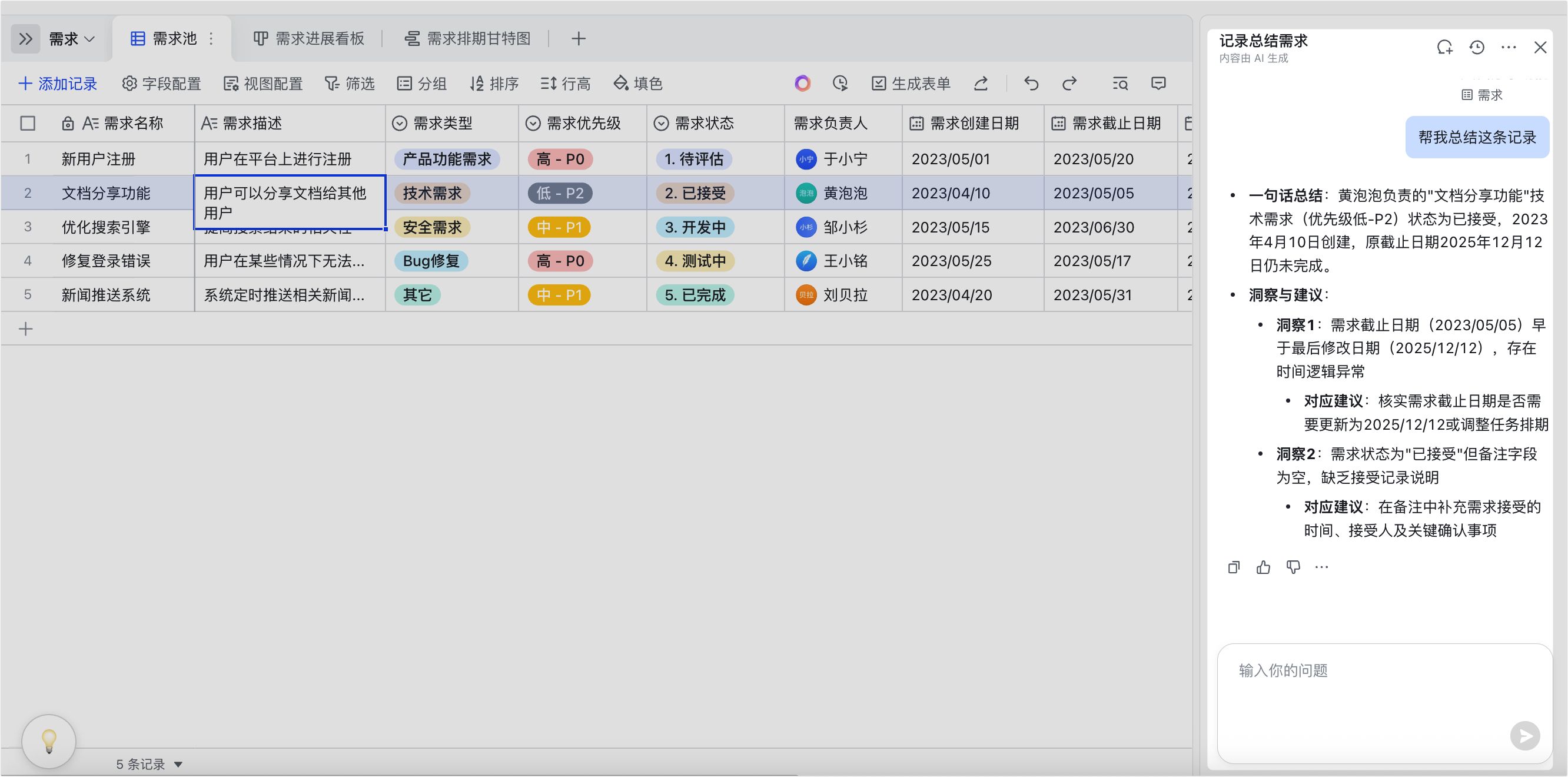1568x777 pixels.
Task: Click the redo arrow in toolbar
Action: point(1069,84)
